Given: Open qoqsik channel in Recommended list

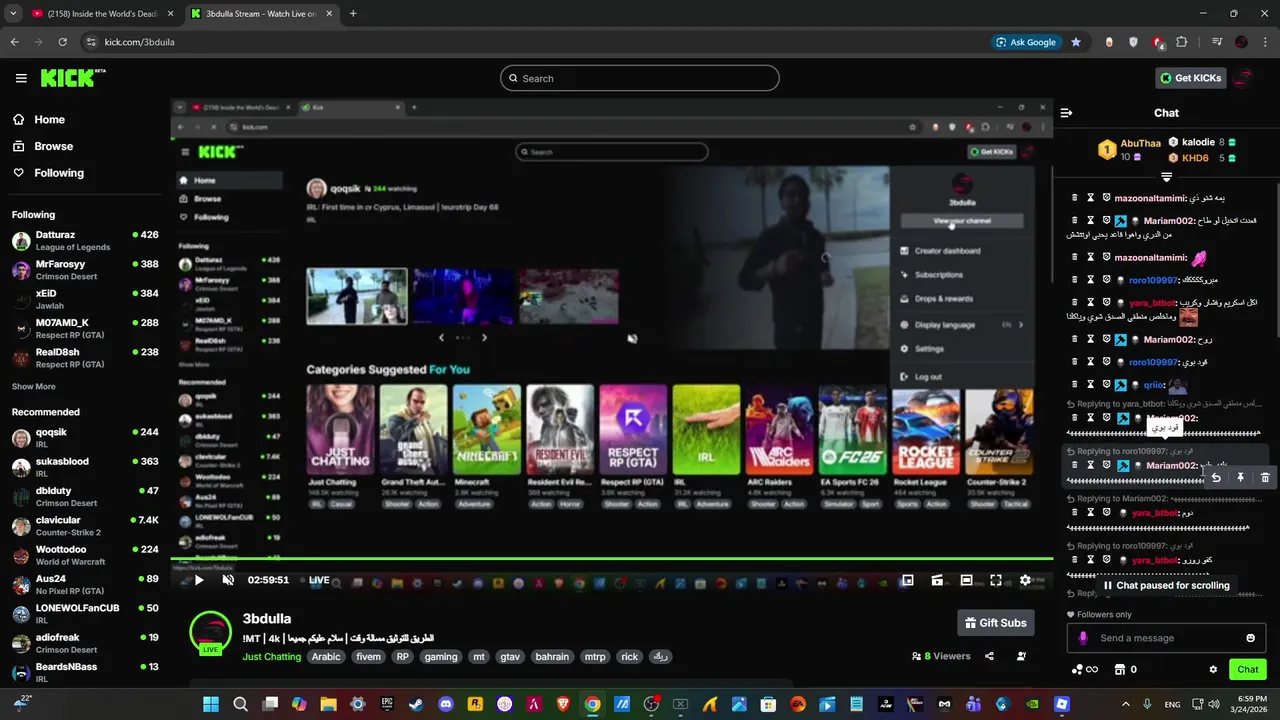Looking at the screenshot, I should (x=85, y=438).
